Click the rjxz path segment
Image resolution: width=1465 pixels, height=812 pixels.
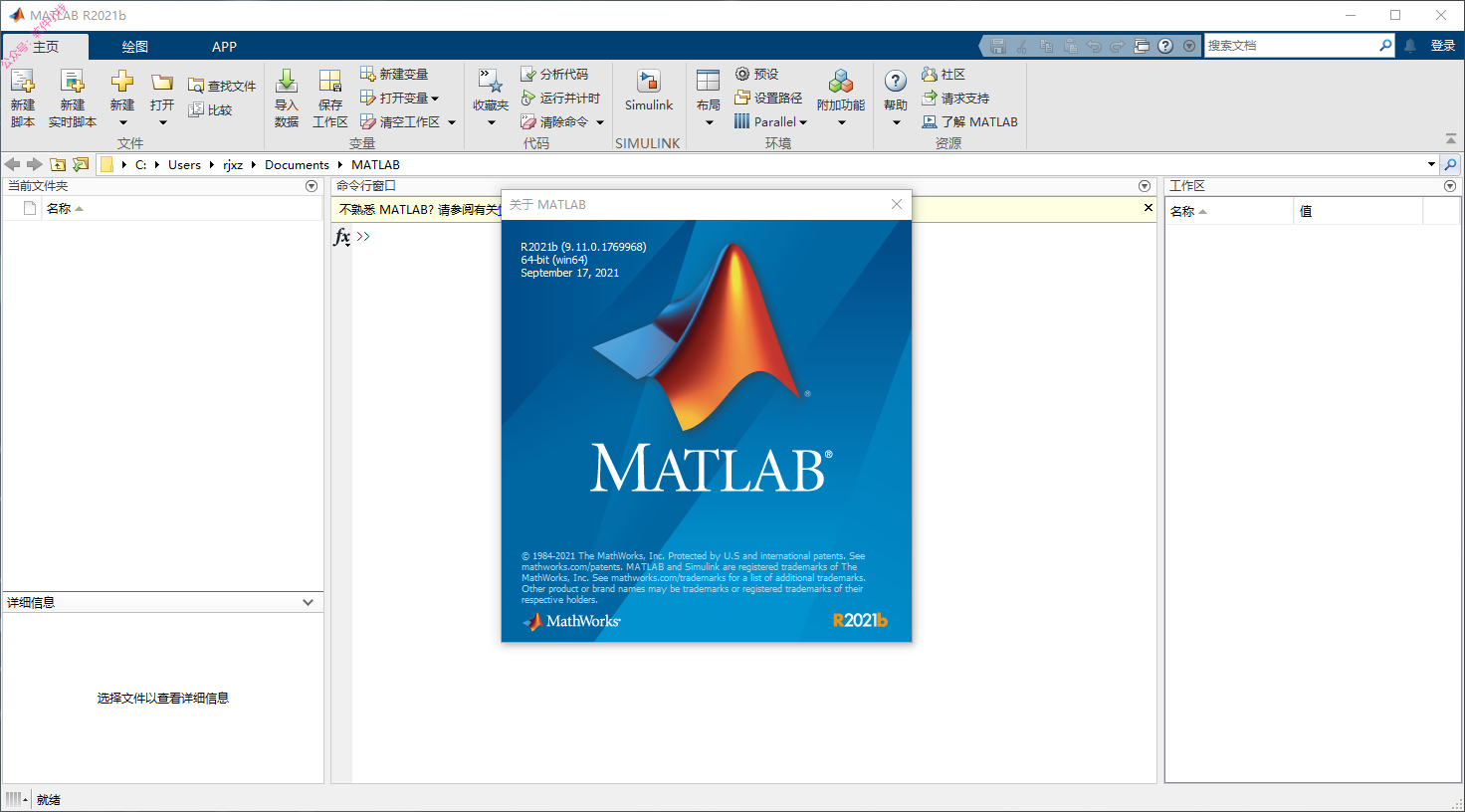233,165
